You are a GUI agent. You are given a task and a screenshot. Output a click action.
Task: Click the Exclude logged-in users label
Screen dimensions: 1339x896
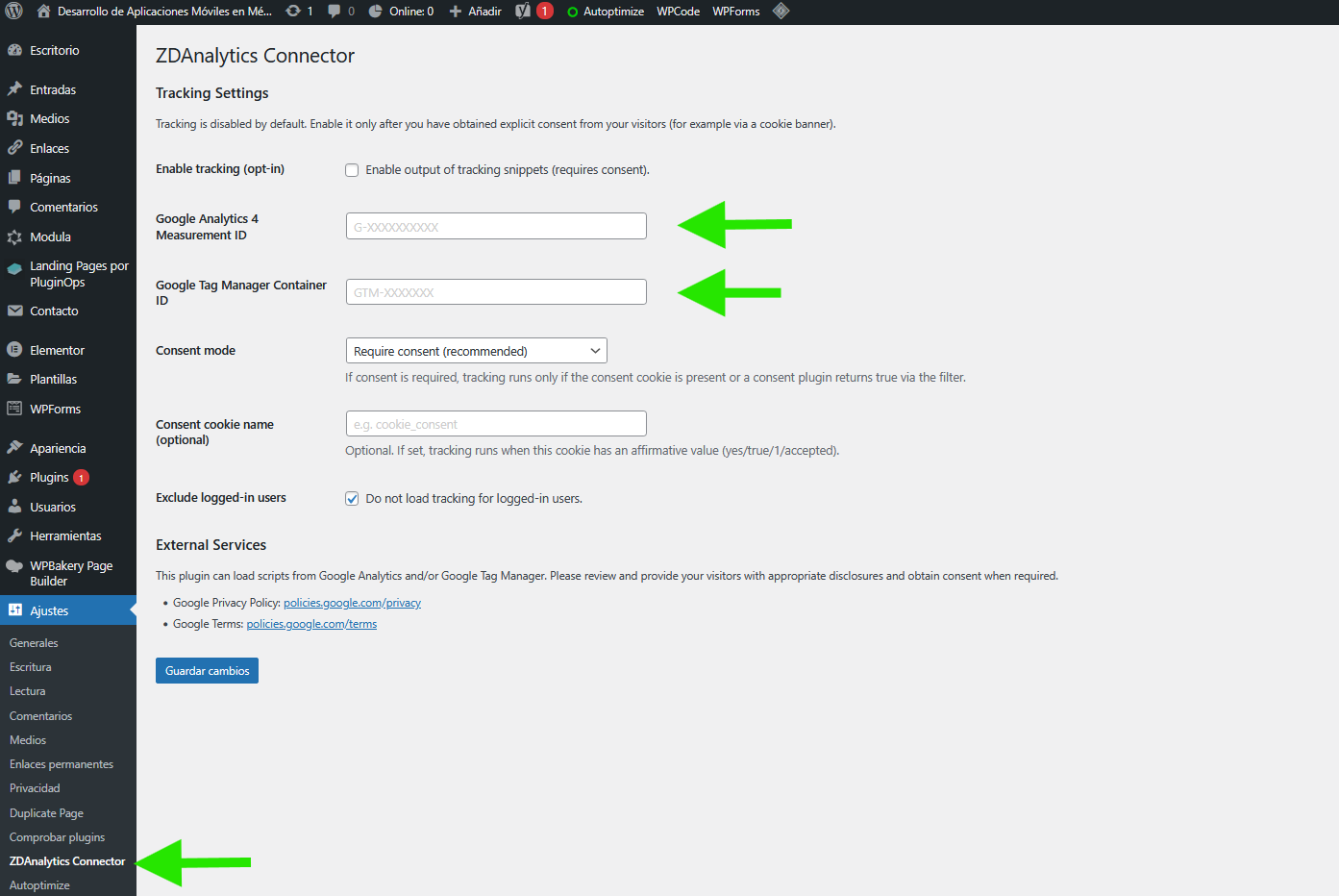point(221,498)
